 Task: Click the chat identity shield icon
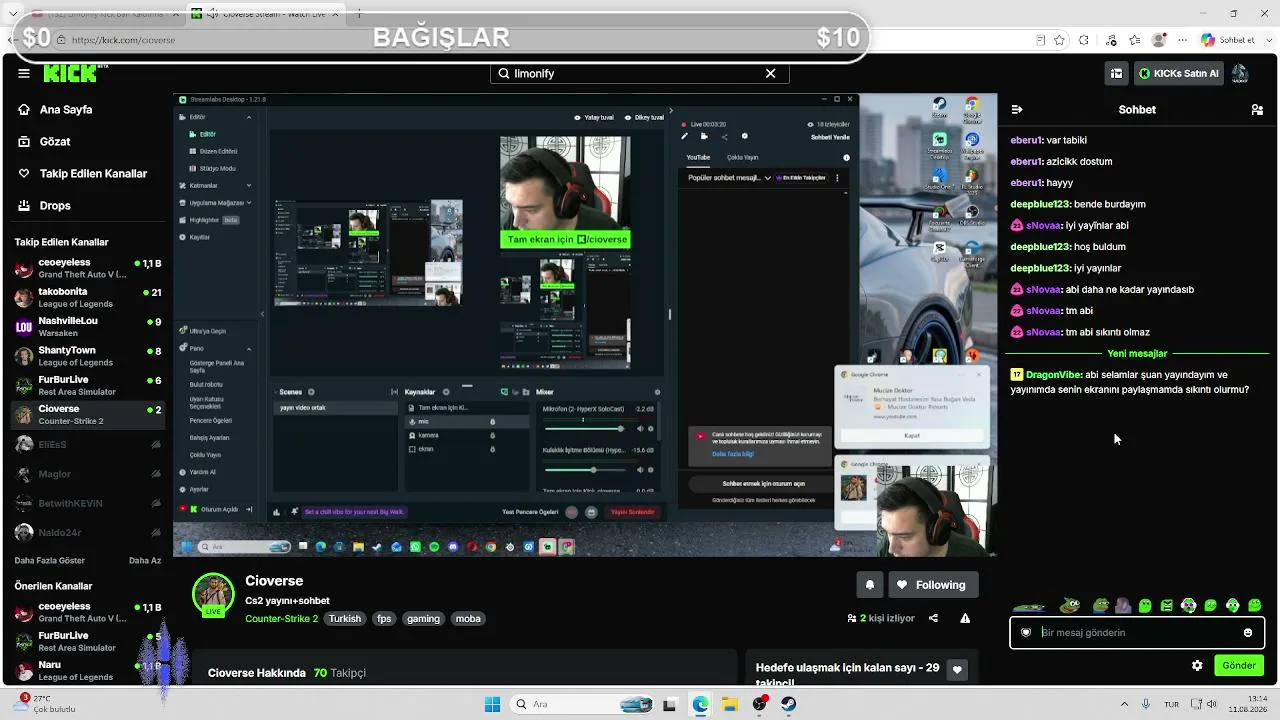(1026, 633)
